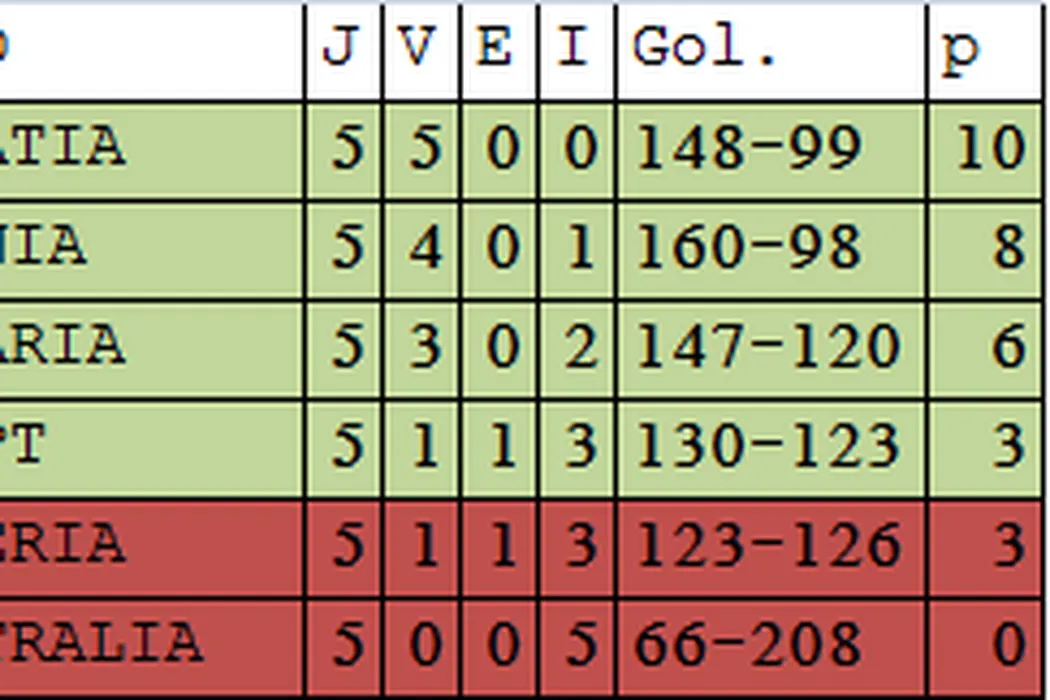Click the p column header
Image resolution: width=1050 pixels, height=700 pixels.
[x=983, y=50]
